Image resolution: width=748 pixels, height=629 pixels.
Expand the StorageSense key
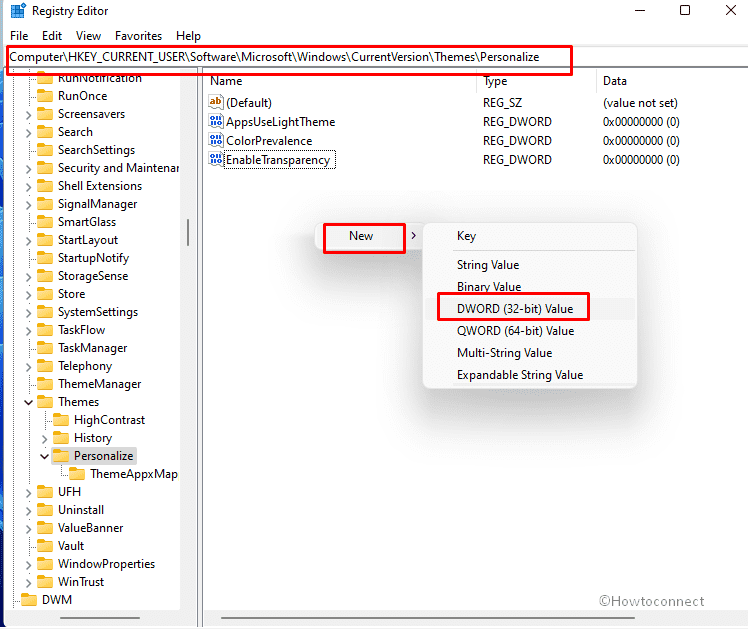pos(28,277)
